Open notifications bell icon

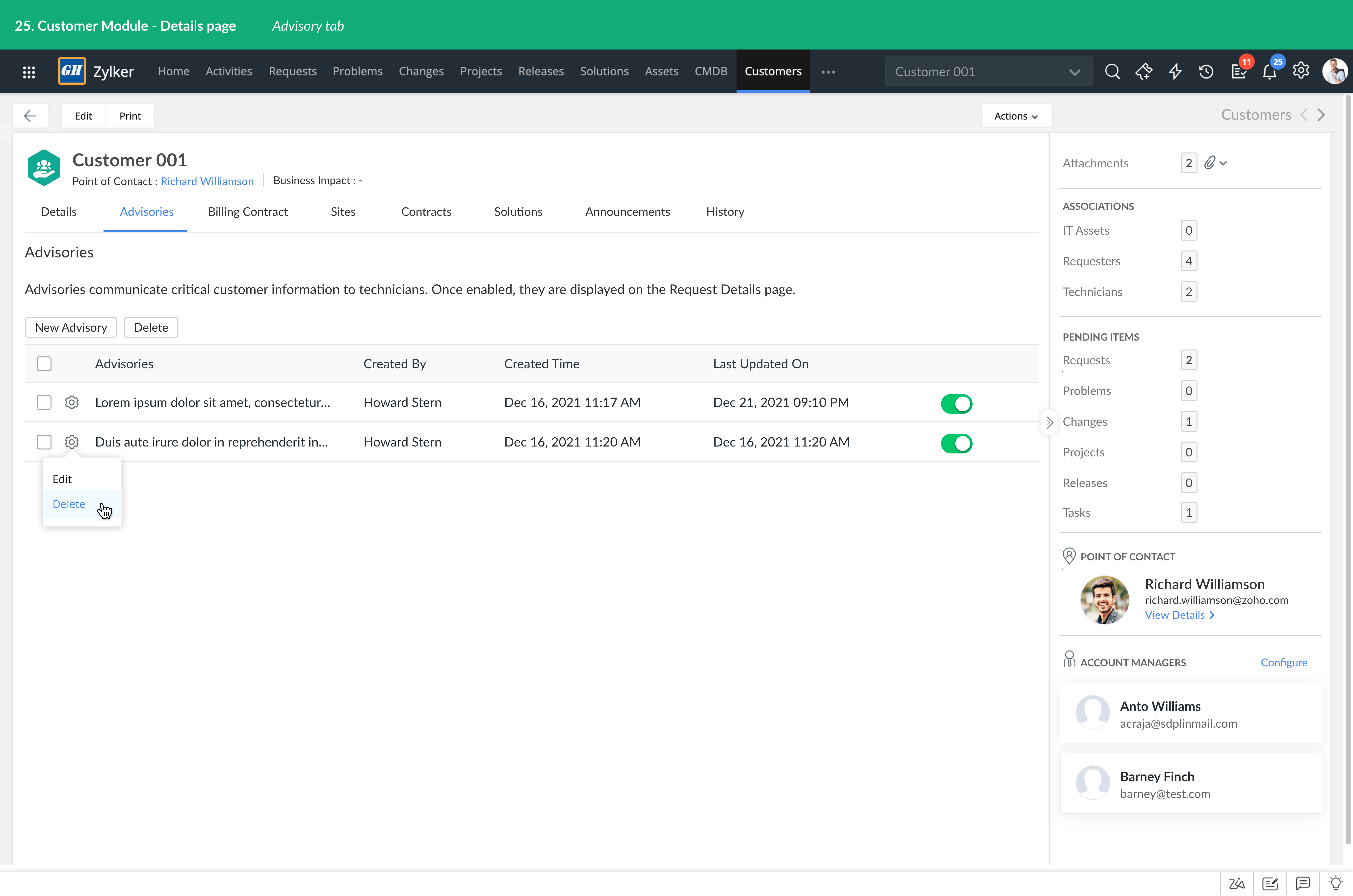[x=1270, y=72]
